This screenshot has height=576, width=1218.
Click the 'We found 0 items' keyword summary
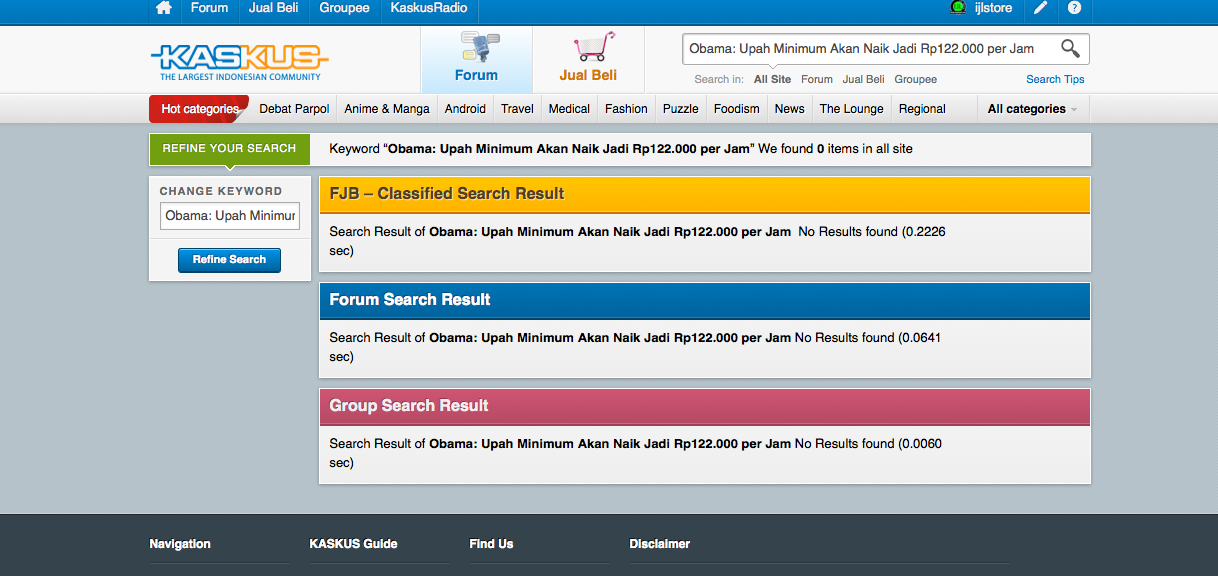(621, 149)
